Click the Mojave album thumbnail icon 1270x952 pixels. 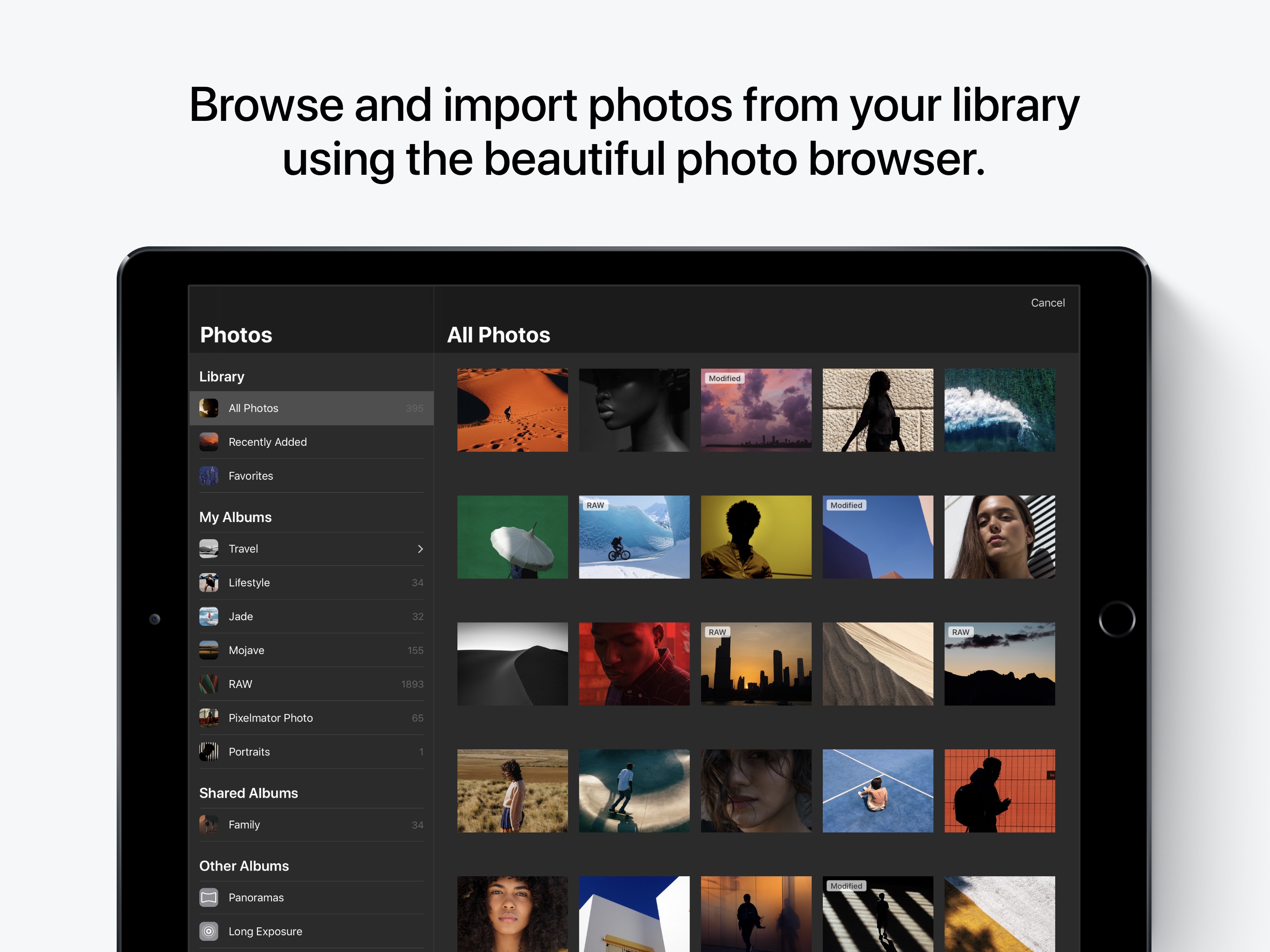pyautogui.click(x=208, y=651)
